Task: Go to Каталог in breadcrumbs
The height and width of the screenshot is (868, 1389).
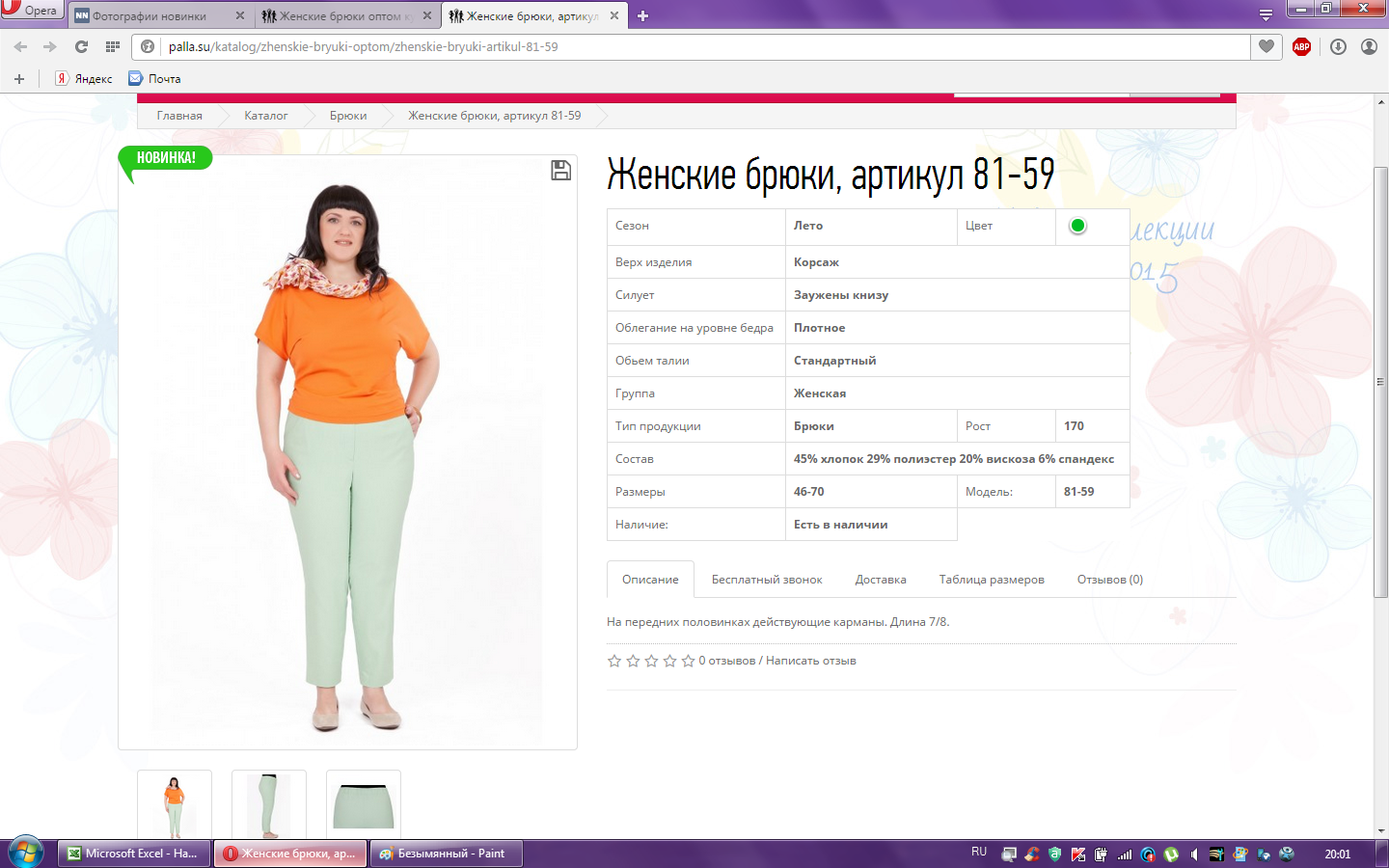Action: click(265, 116)
